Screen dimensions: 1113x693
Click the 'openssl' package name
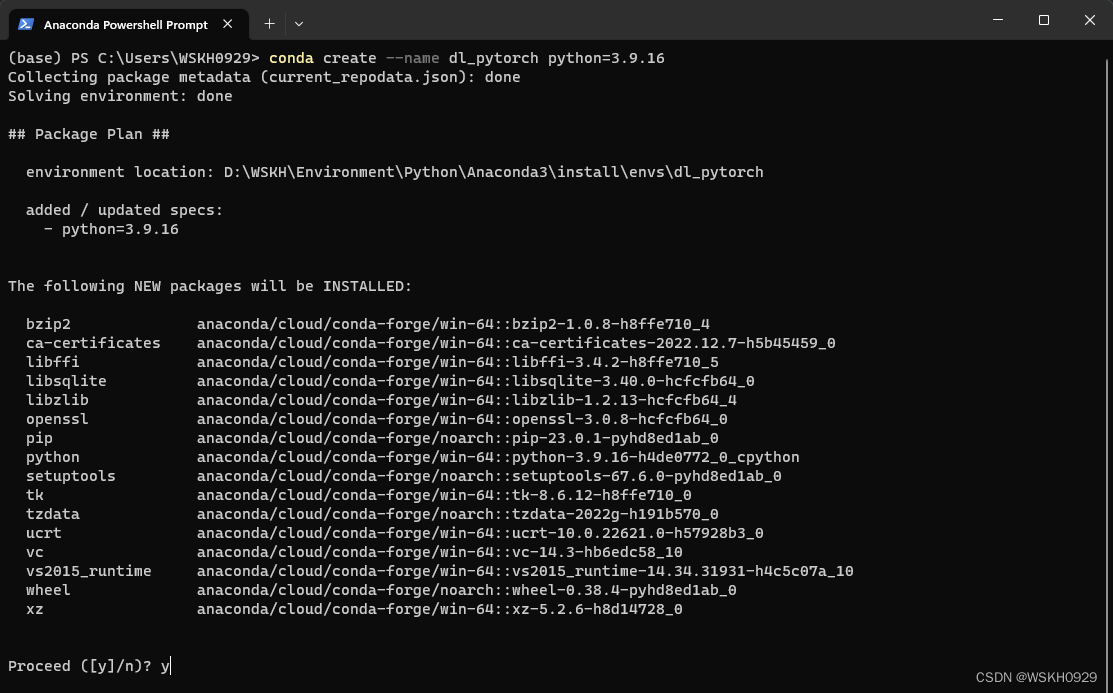pos(57,419)
